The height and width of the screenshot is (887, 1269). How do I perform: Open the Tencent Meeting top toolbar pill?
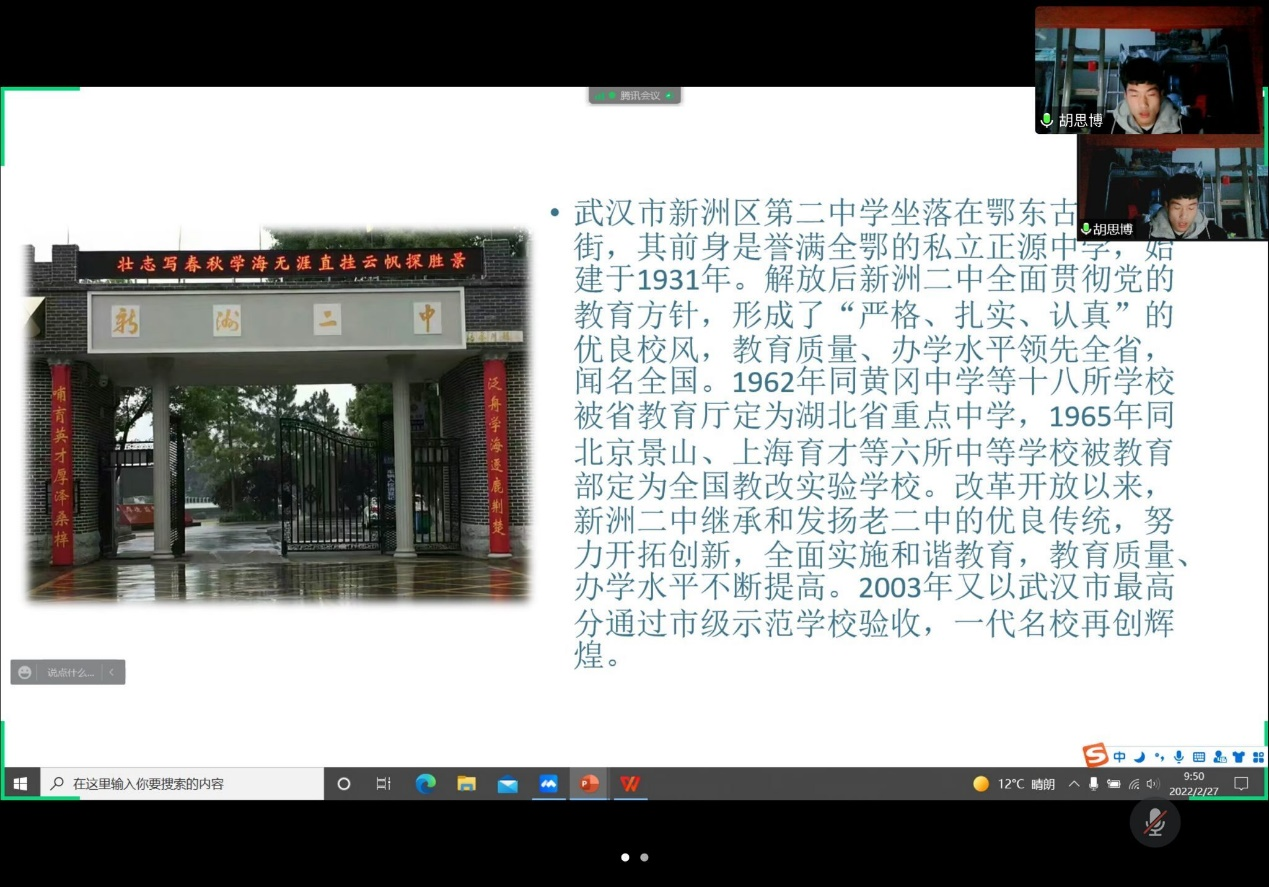(x=635, y=96)
